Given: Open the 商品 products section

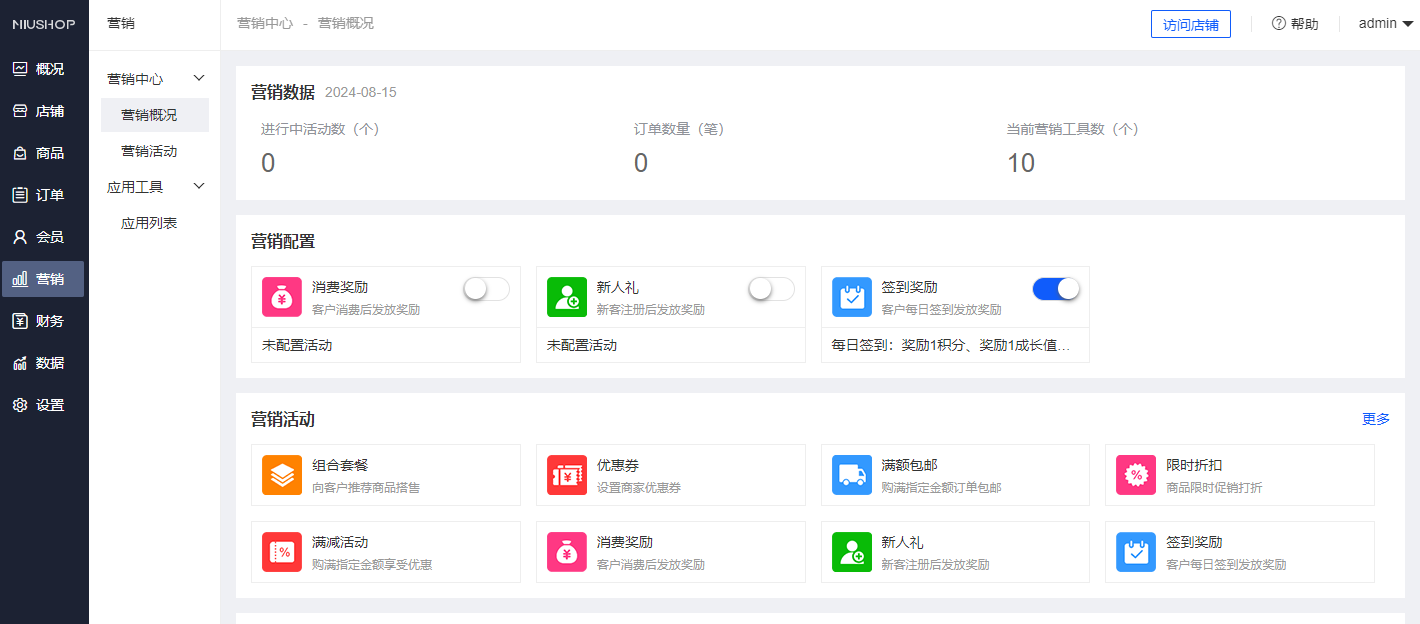Looking at the screenshot, I should (x=43, y=152).
